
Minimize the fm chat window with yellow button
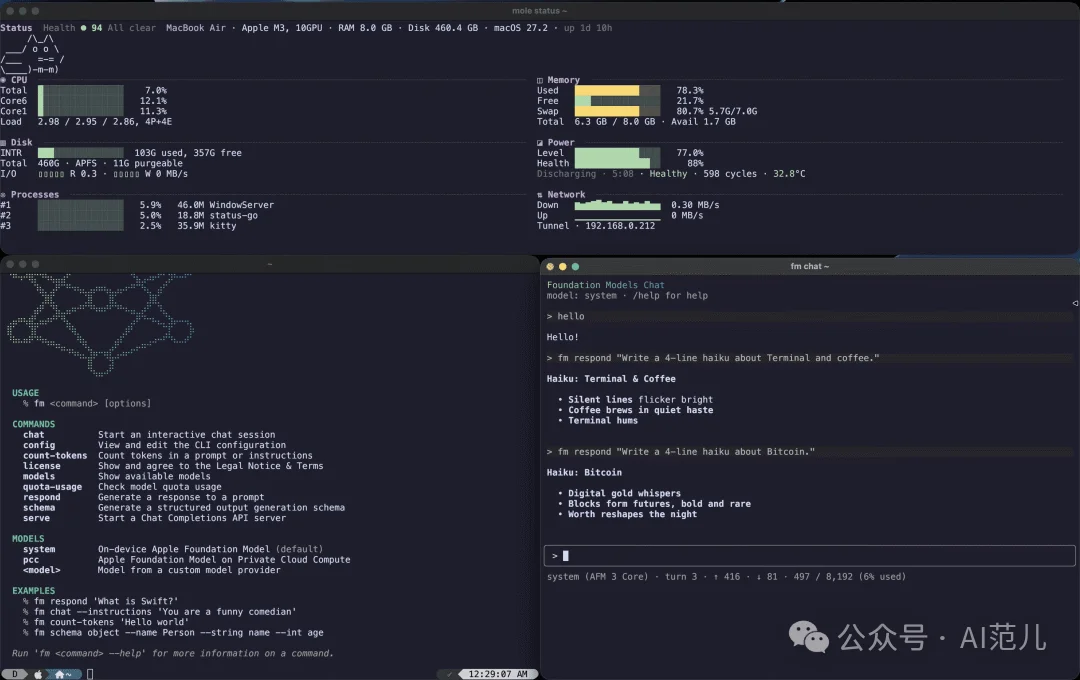point(563,267)
